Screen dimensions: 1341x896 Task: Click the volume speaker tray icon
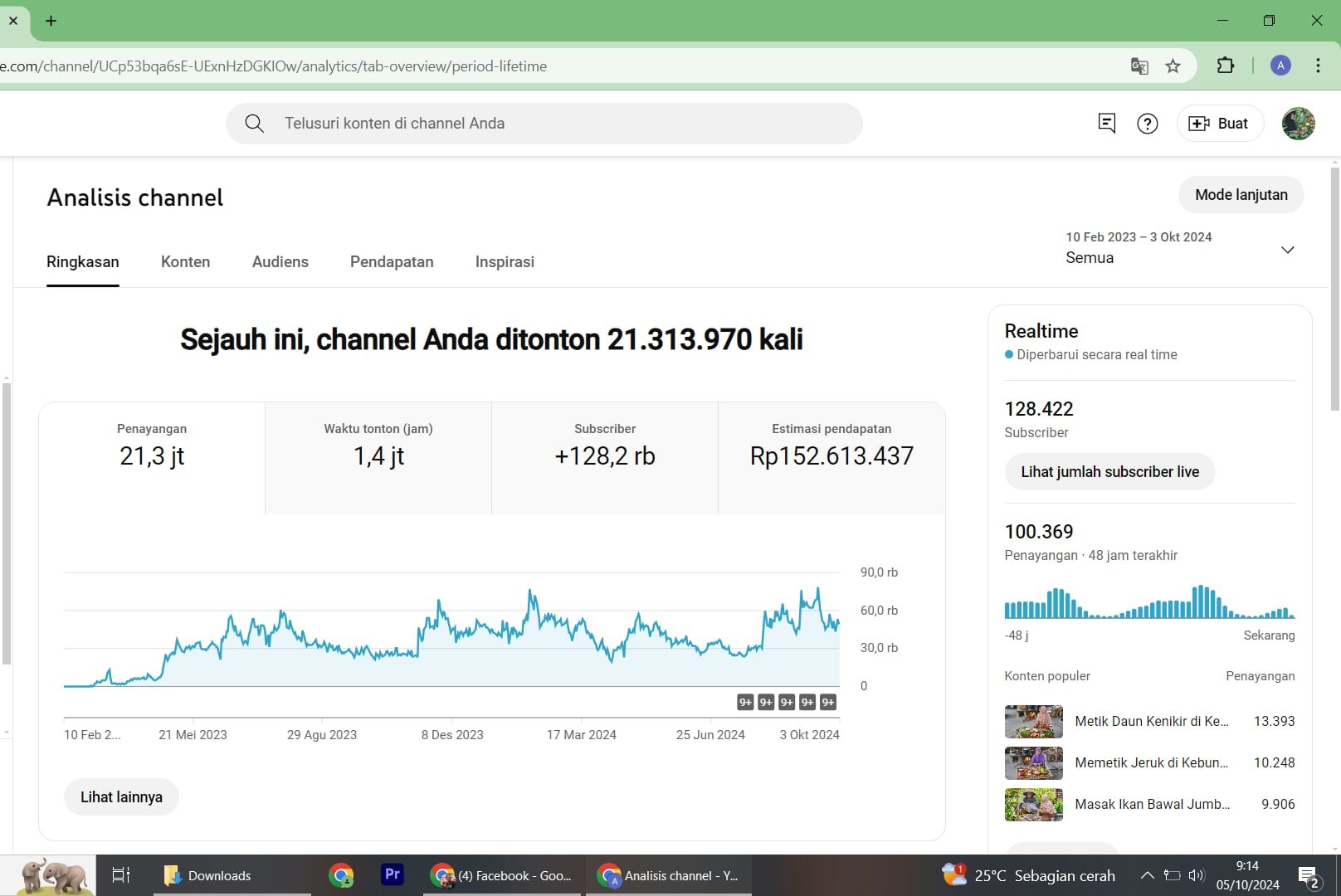coord(1197,875)
